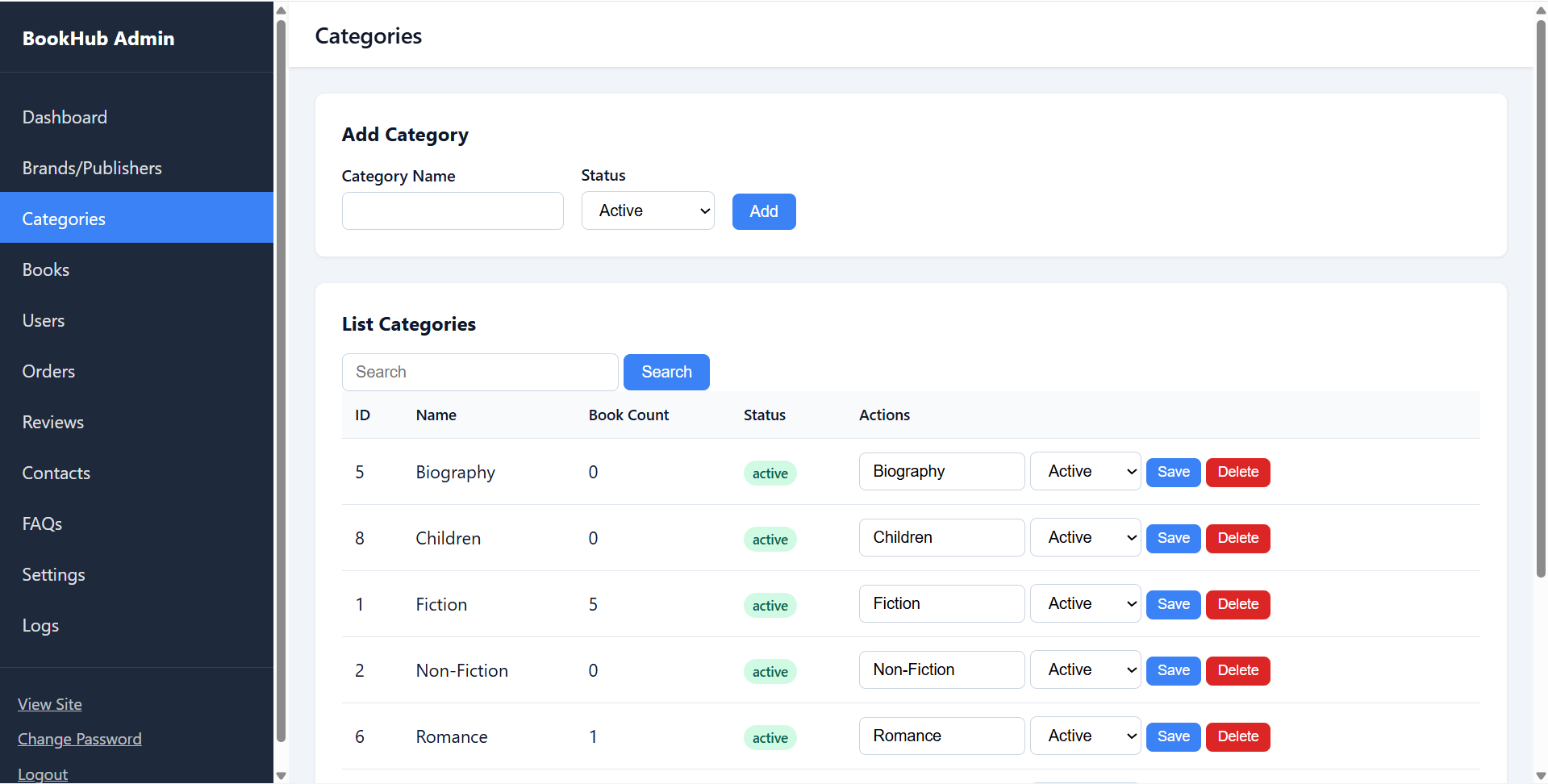Delete the Non-Fiction category
The width and height of the screenshot is (1548, 784).
(1237, 670)
